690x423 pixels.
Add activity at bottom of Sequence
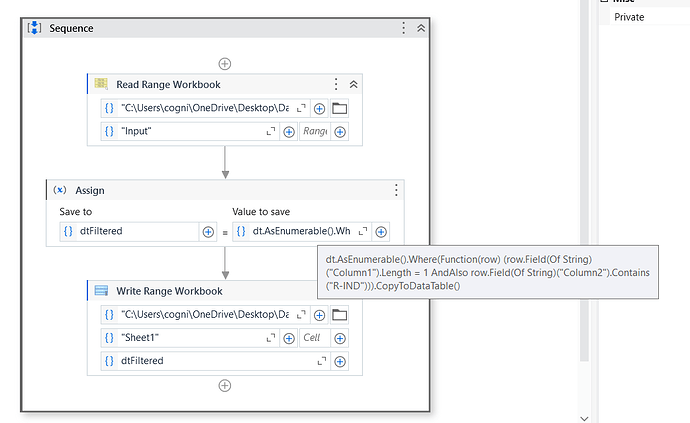pyautogui.click(x=225, y=386)
